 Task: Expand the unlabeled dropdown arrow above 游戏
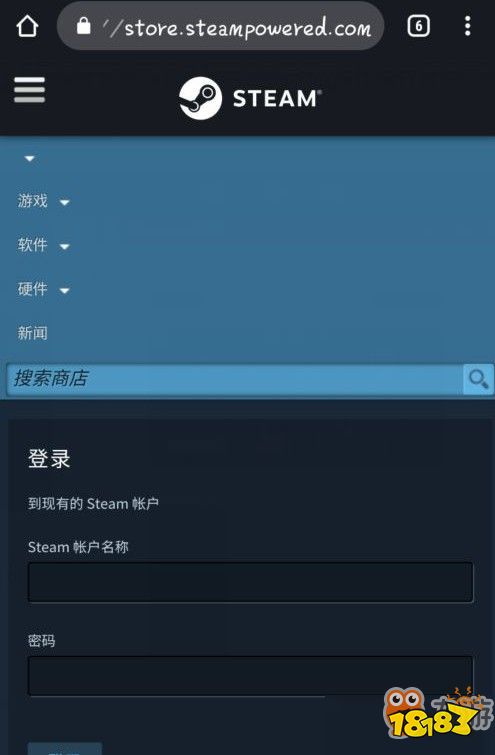[29, 158]
